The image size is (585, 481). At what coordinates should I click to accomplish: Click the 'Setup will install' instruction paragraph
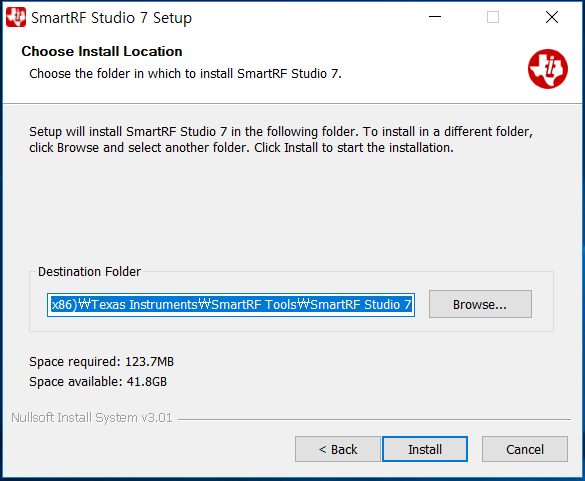(281, 140)
